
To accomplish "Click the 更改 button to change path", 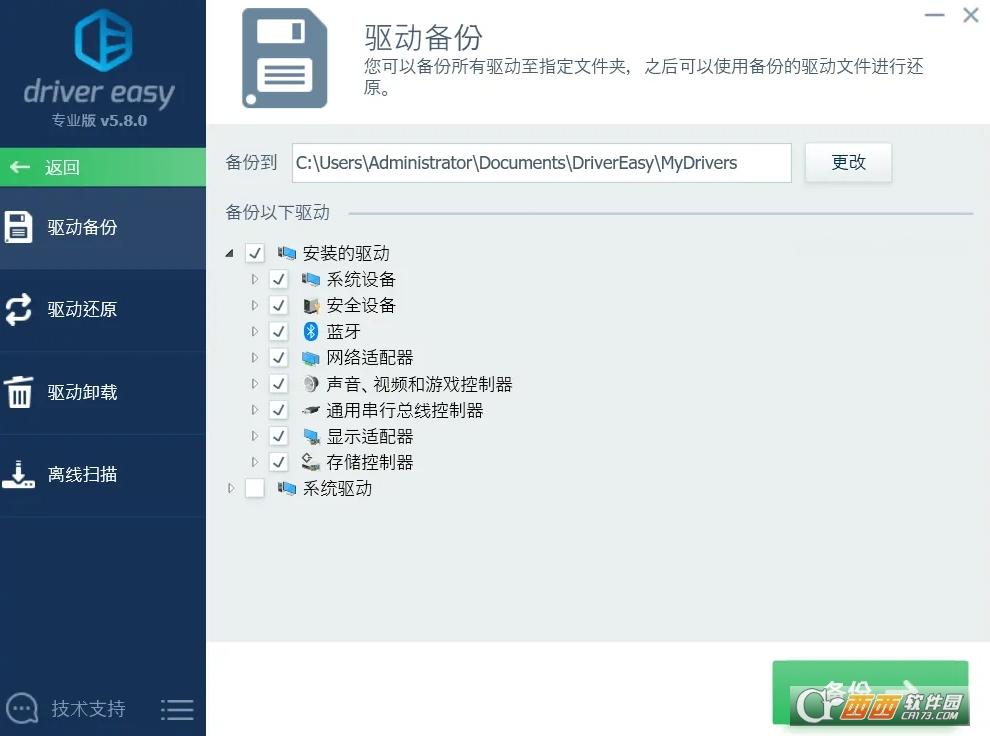I will [x=848, y=163].
